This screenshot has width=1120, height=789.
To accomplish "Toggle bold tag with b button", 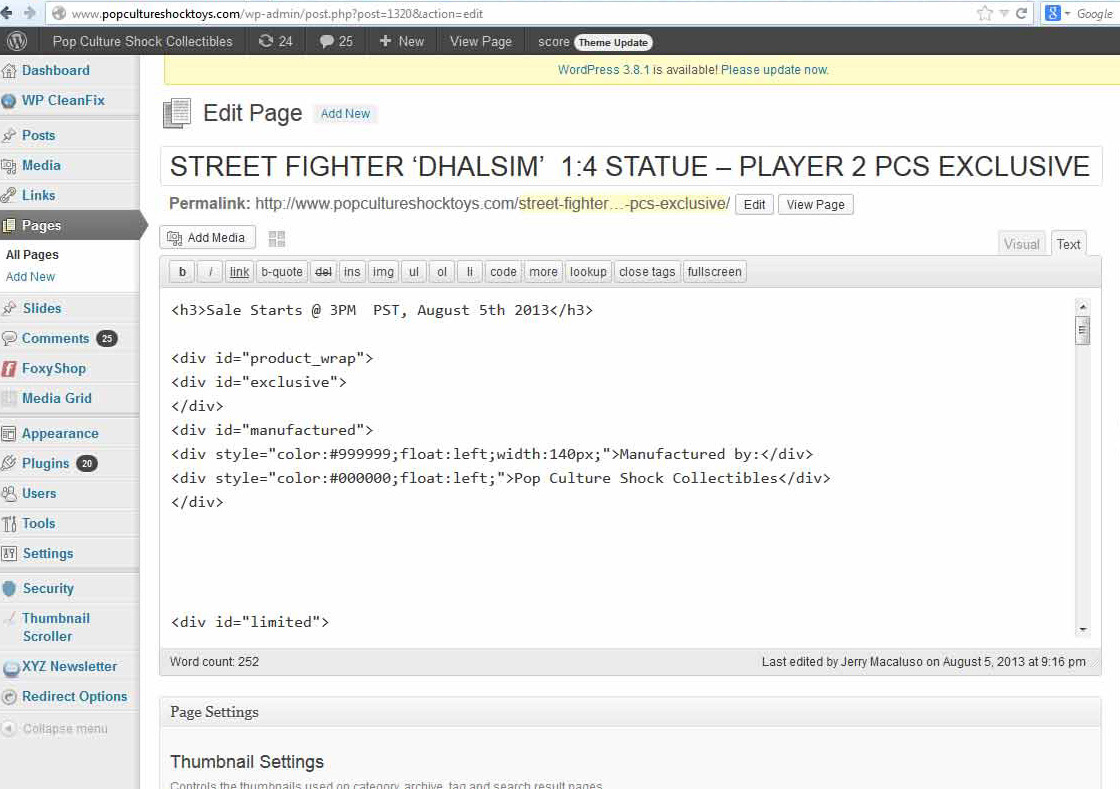I will point(182,272).
